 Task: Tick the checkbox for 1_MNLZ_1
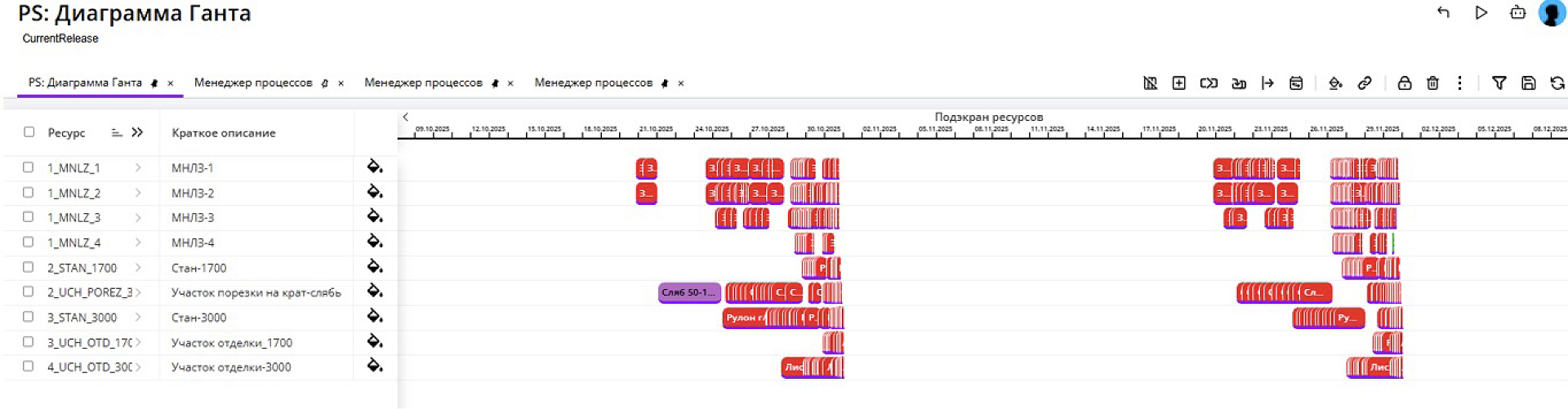click(29, 167)
